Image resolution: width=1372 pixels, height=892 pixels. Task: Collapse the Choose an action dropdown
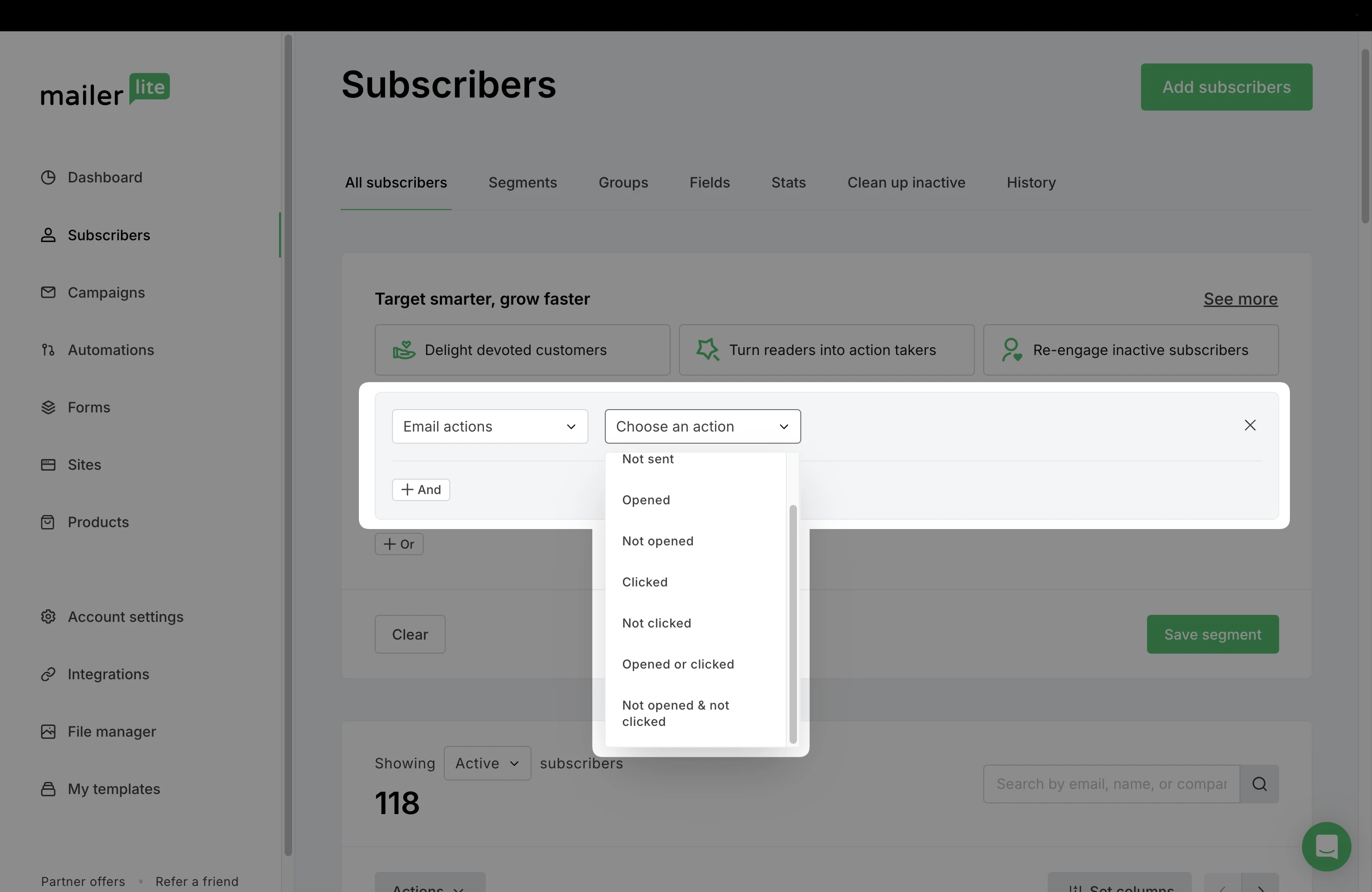[x=702, y=426]
